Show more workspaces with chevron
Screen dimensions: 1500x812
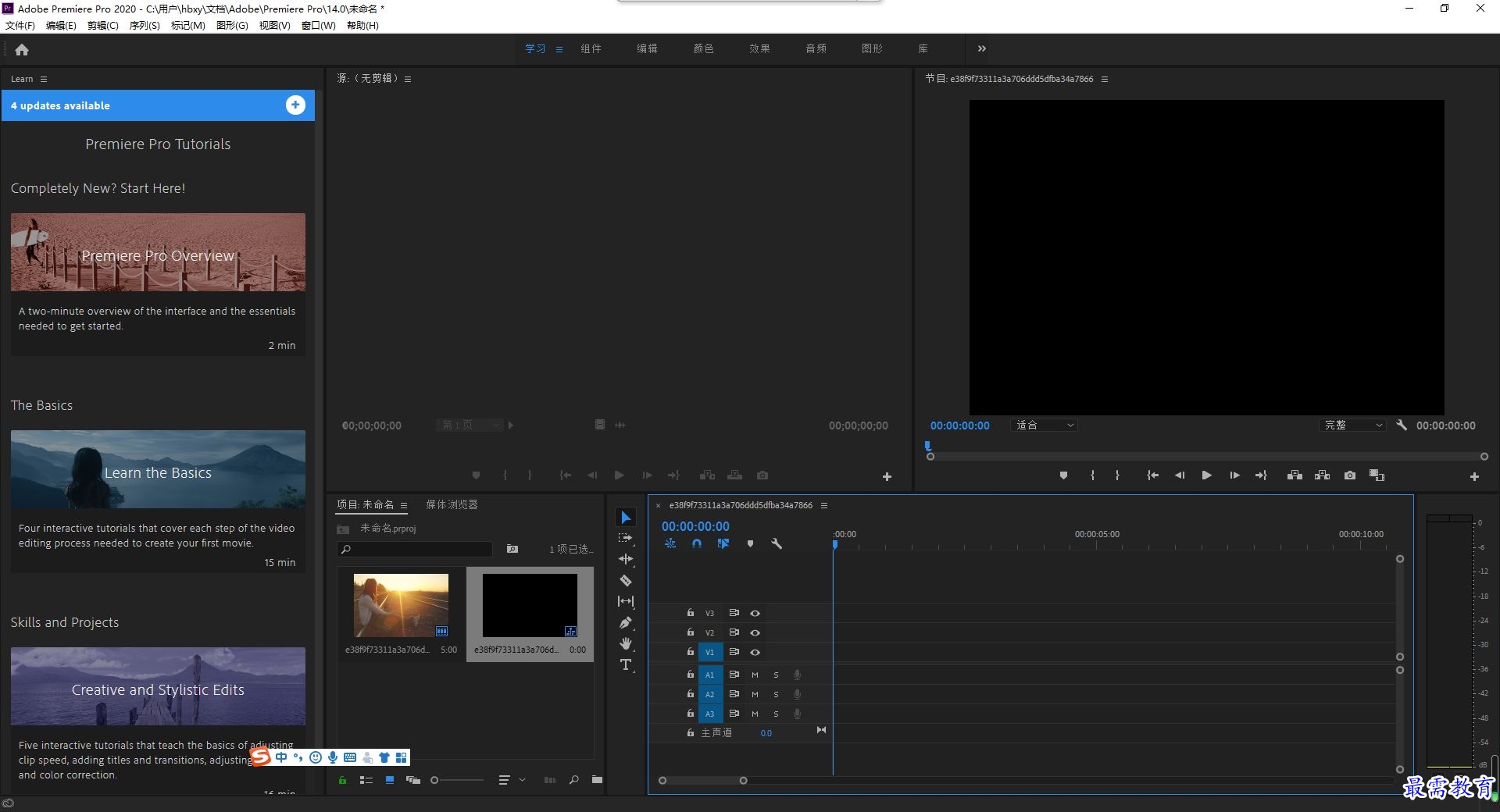[982, 48]
